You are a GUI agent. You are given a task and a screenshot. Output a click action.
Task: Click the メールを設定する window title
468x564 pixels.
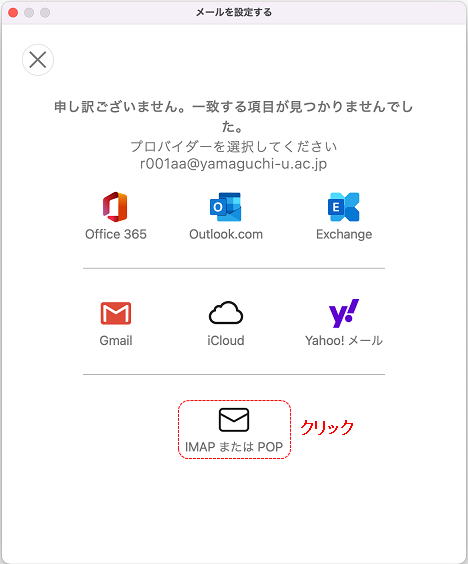(x=234, y=12)
